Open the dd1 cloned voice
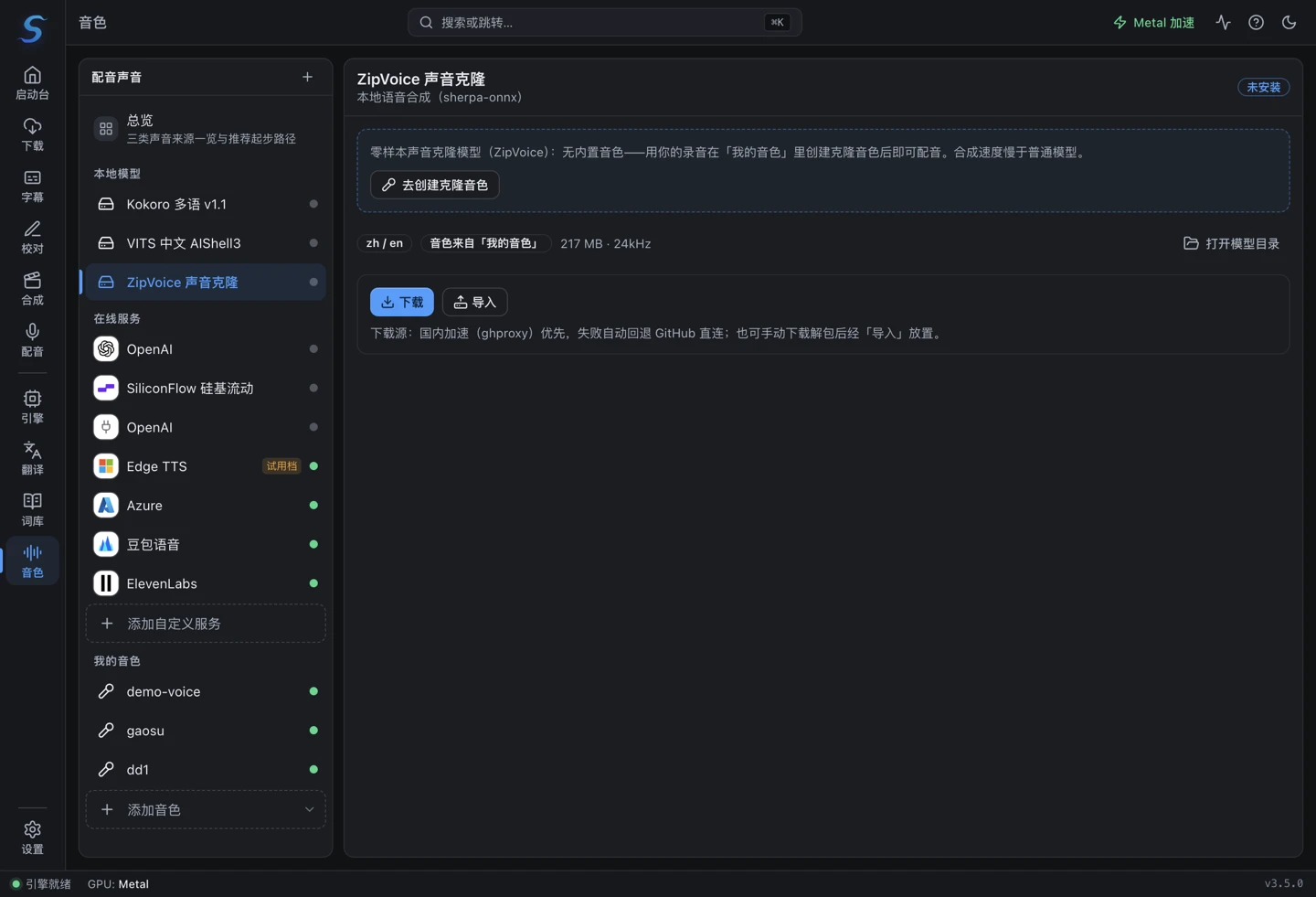The width and height of the screenshot is (1316, 897). pos(206,770)
